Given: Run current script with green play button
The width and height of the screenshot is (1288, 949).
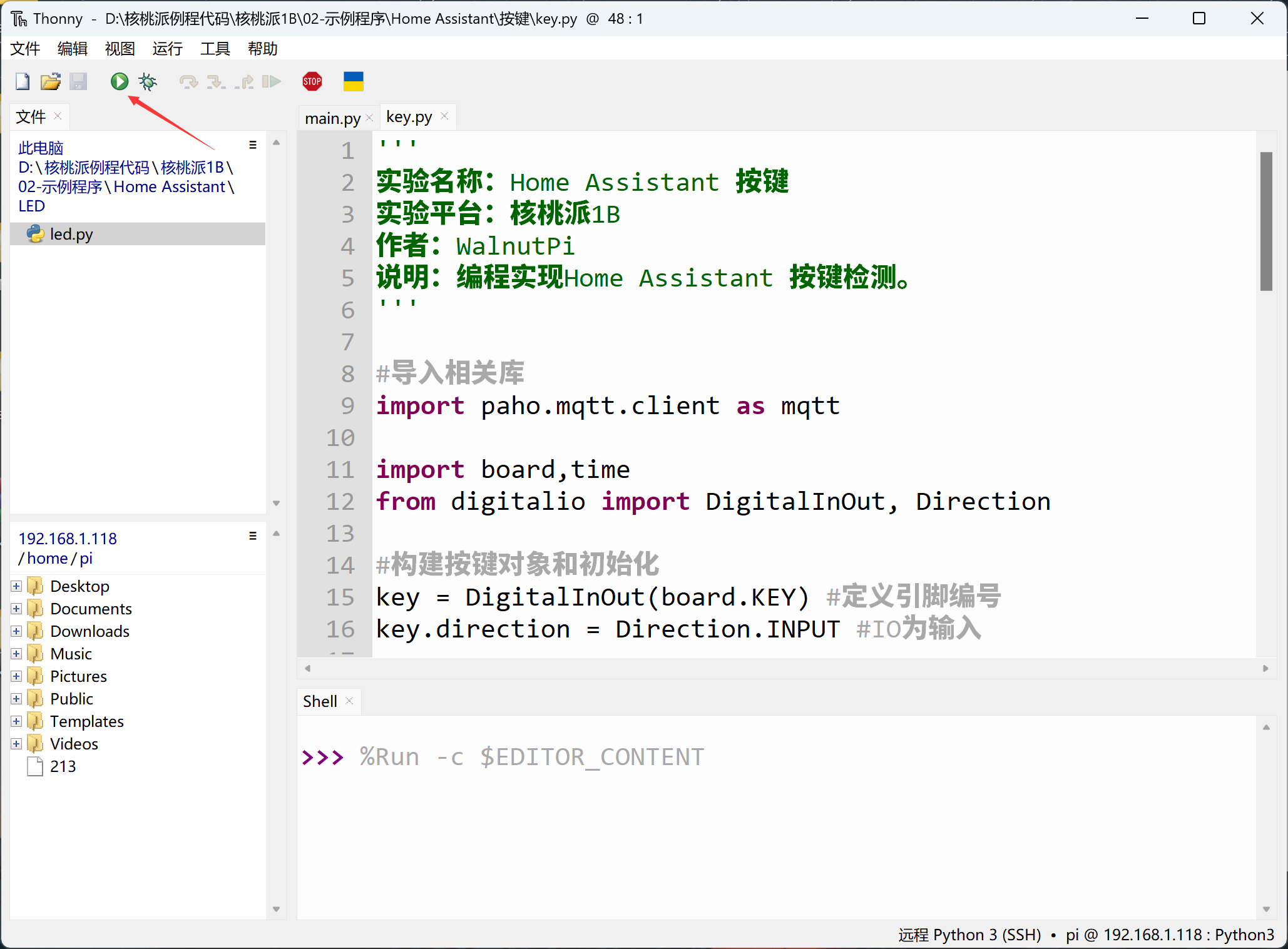Looking at the screenshot, I should (x=119, y=81).
